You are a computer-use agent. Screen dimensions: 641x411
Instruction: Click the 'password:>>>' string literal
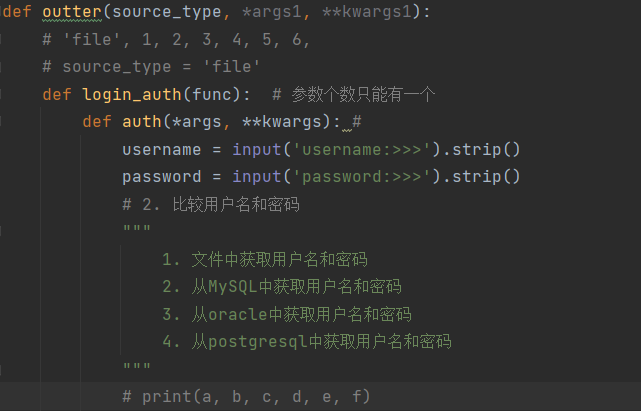(363, 177)
